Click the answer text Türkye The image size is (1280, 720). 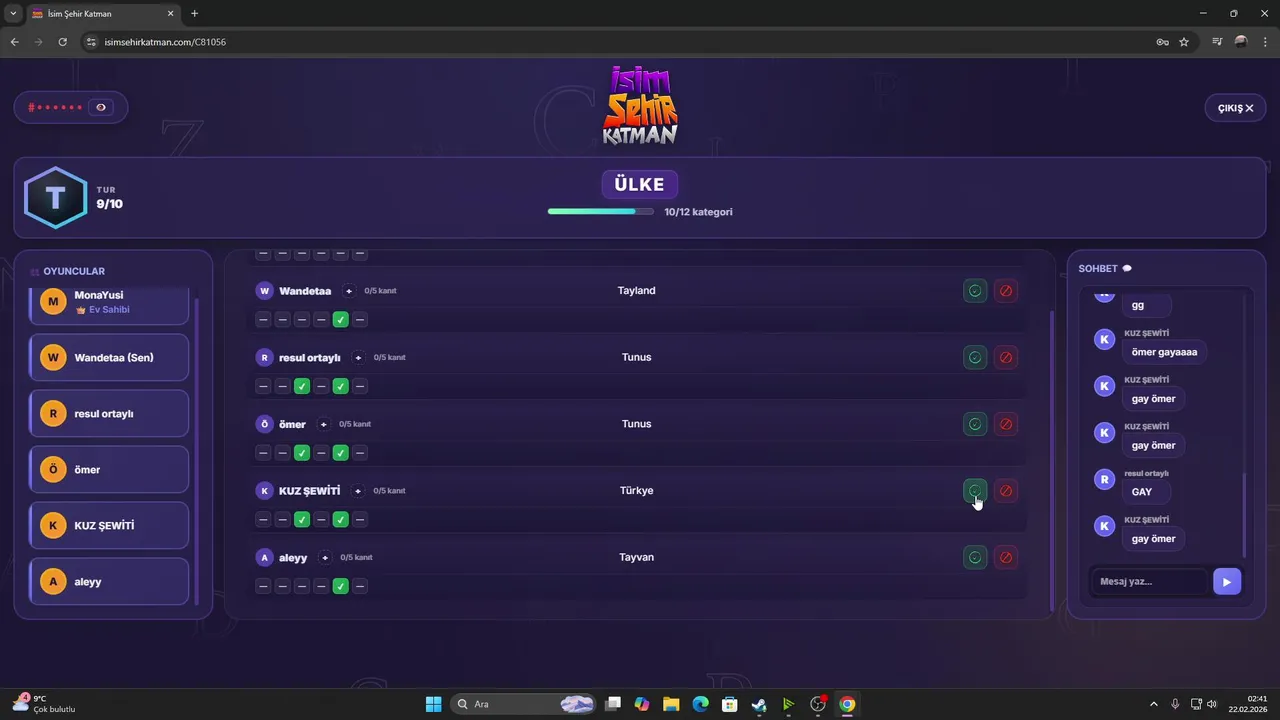[637, 491]
